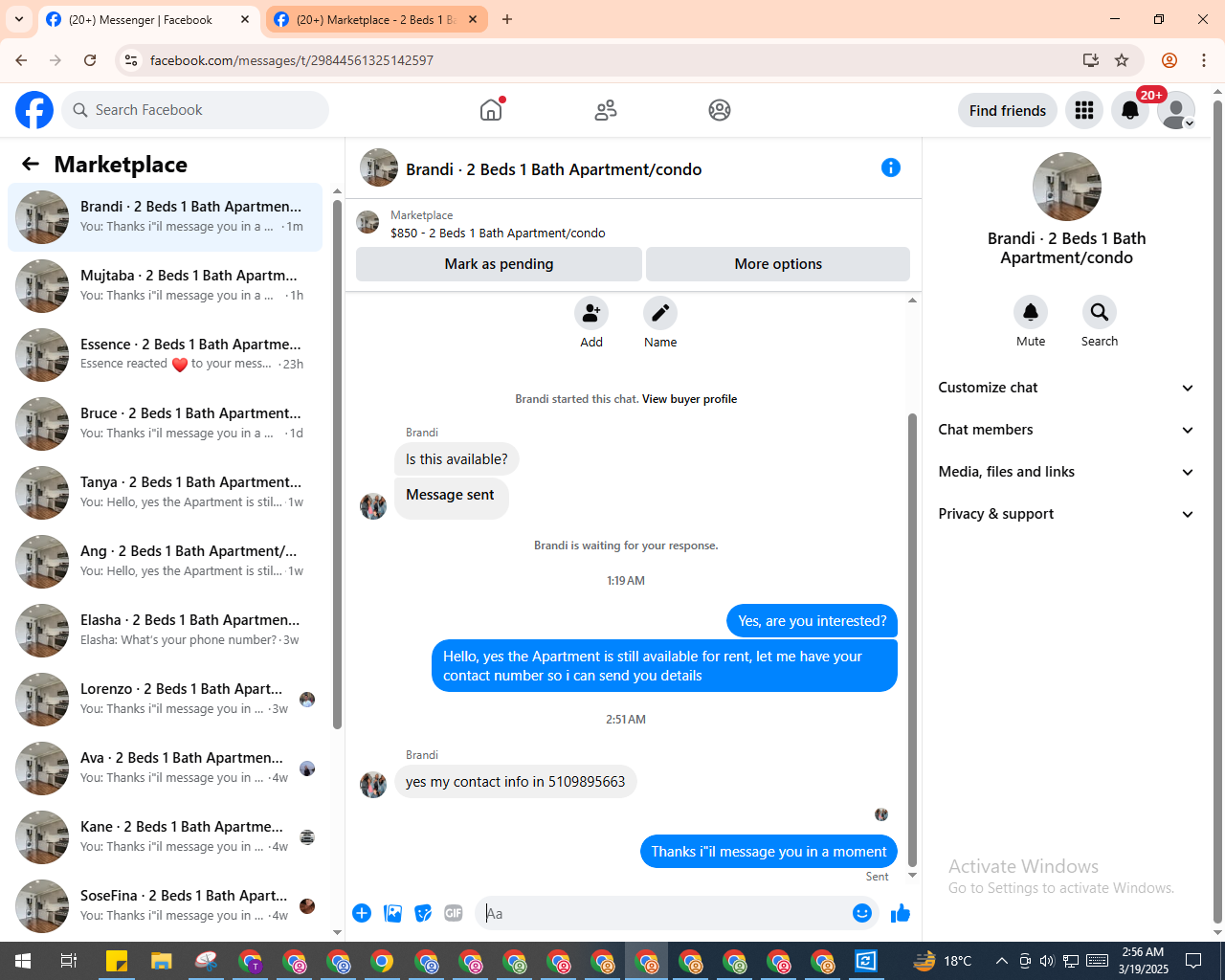Bookmark this page with the star icon
This screenshot has height=980, width=1225.
tap(1122, 60)
